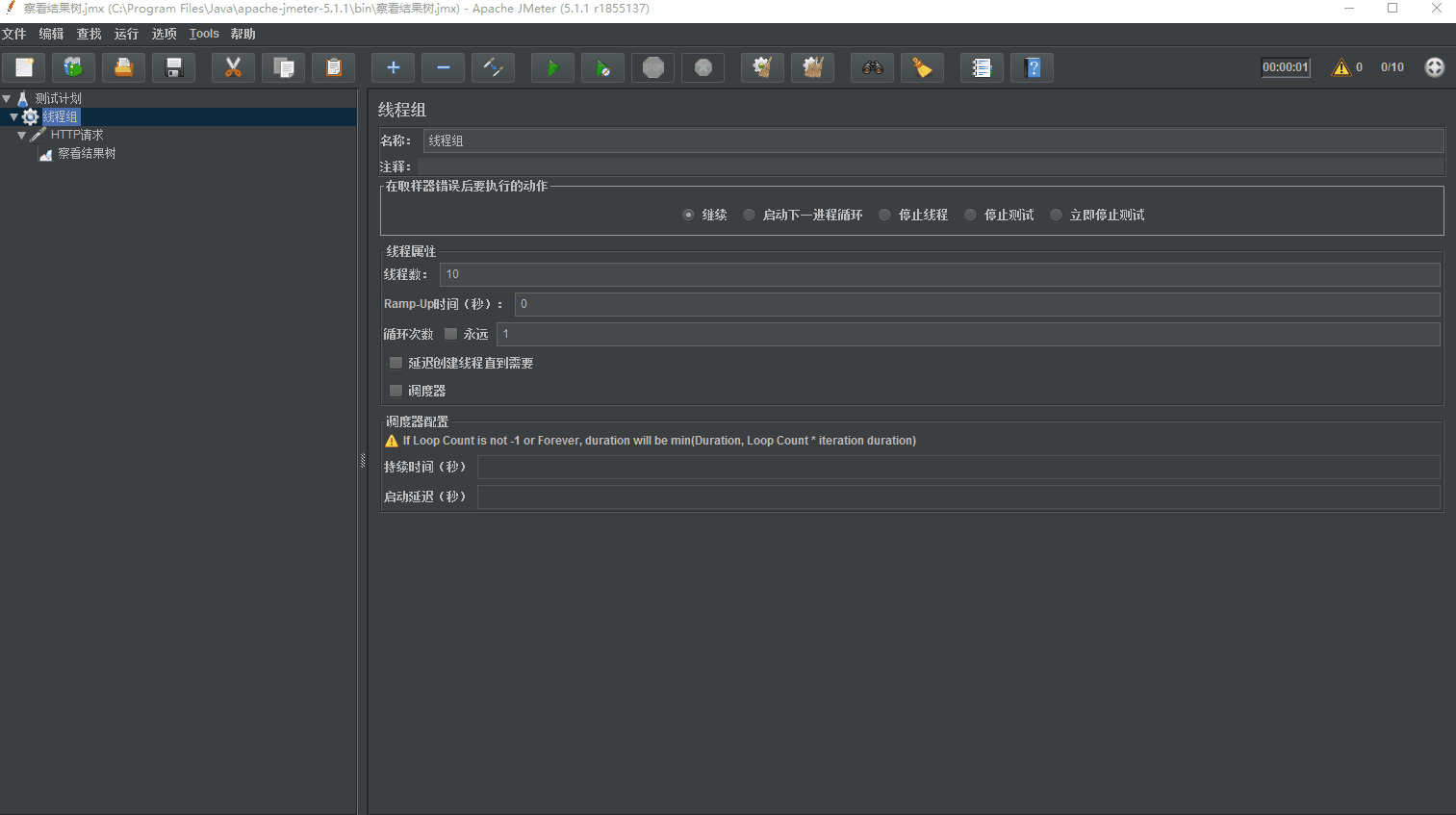Collapse the HTTP请求 node arrow
Screen dimensions: 1456x815
21,136
